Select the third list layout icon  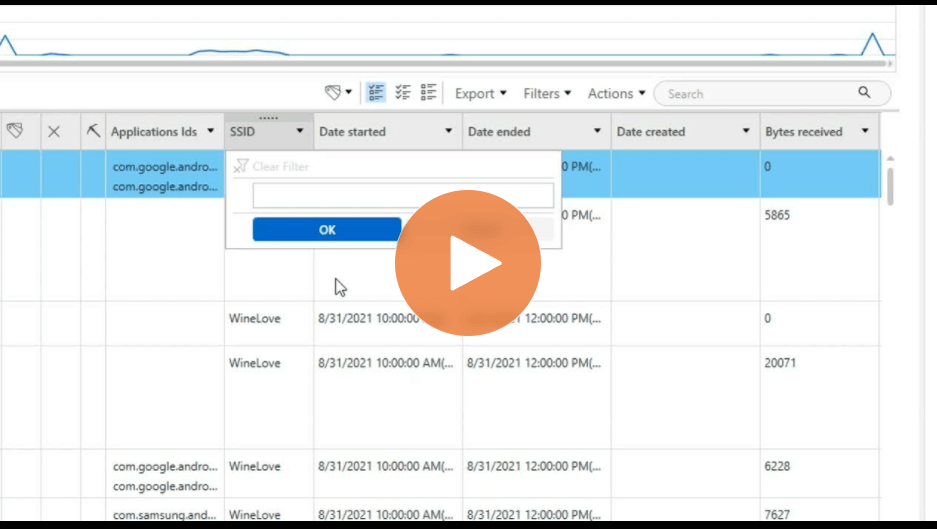[x=428, y=93]
